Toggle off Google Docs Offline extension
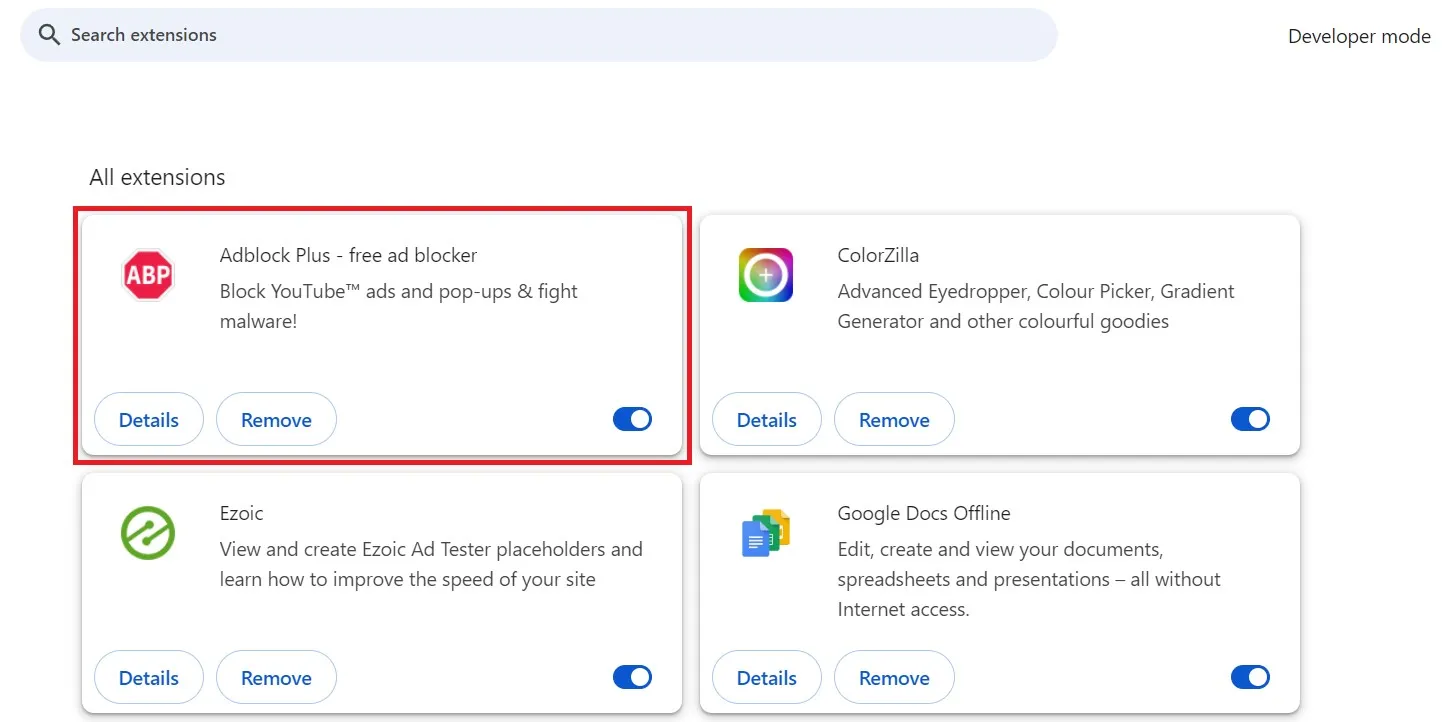 (1250, 677)
